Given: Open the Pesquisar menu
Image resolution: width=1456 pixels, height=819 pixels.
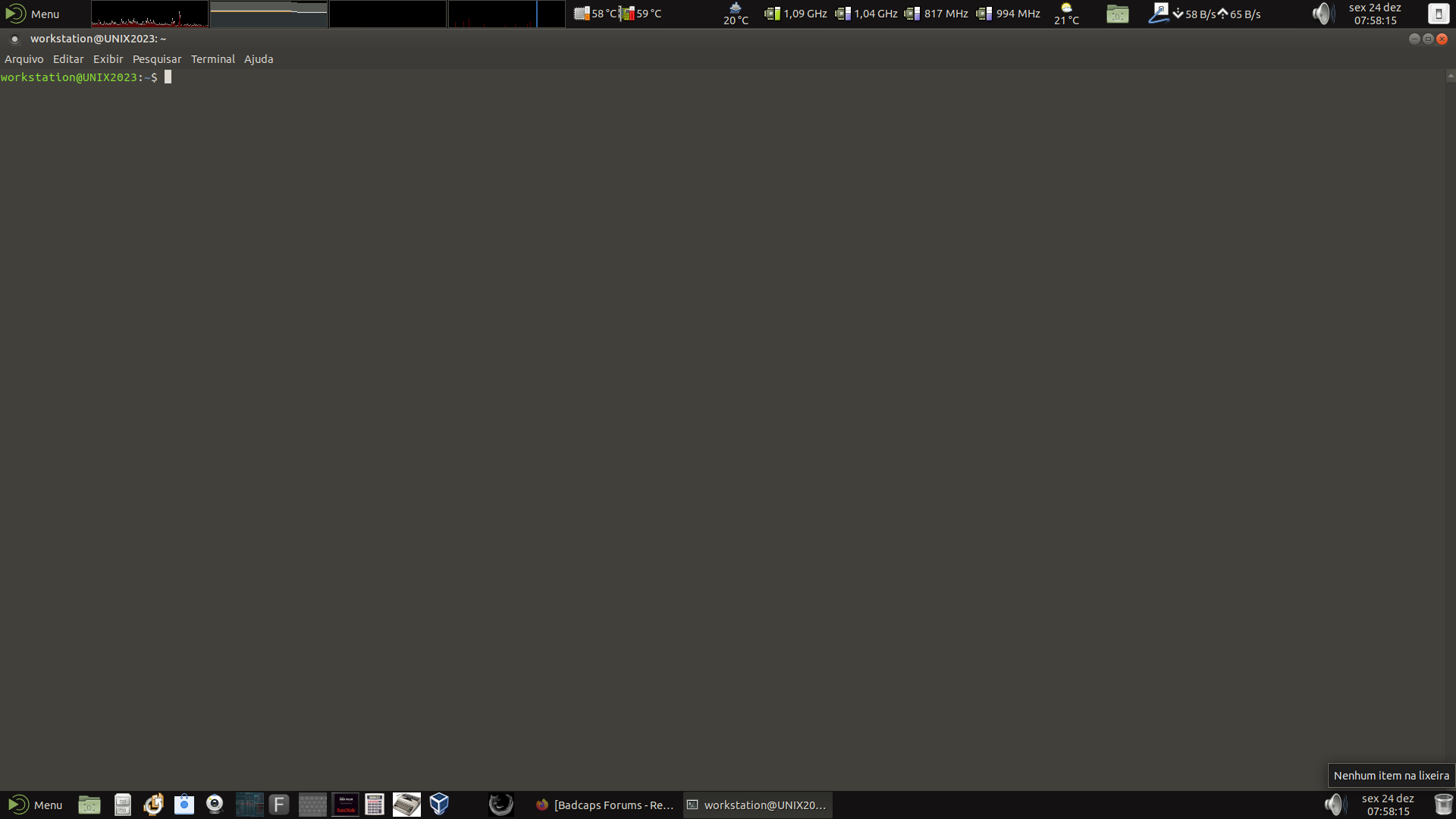Looking at the screenshot, I should [157, 59].
